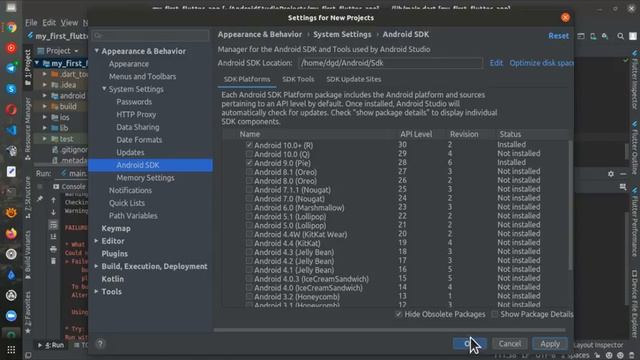Switch to SDK Tools tab
This screenshot has width=640, height=360.
coord(298,79)
